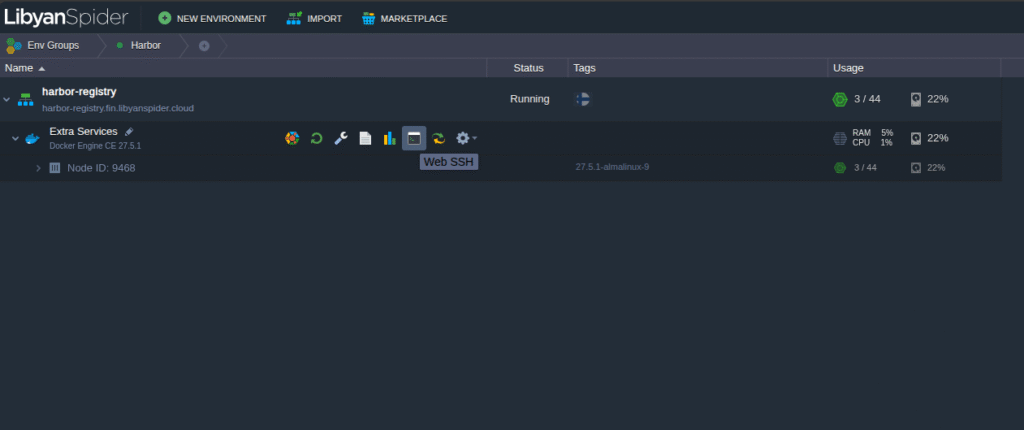Open harbor-registry.fin.libyanspider.cloud link
Image resolution: width=1024 pixels, height=430 pixels.
(x=119, y=108)
